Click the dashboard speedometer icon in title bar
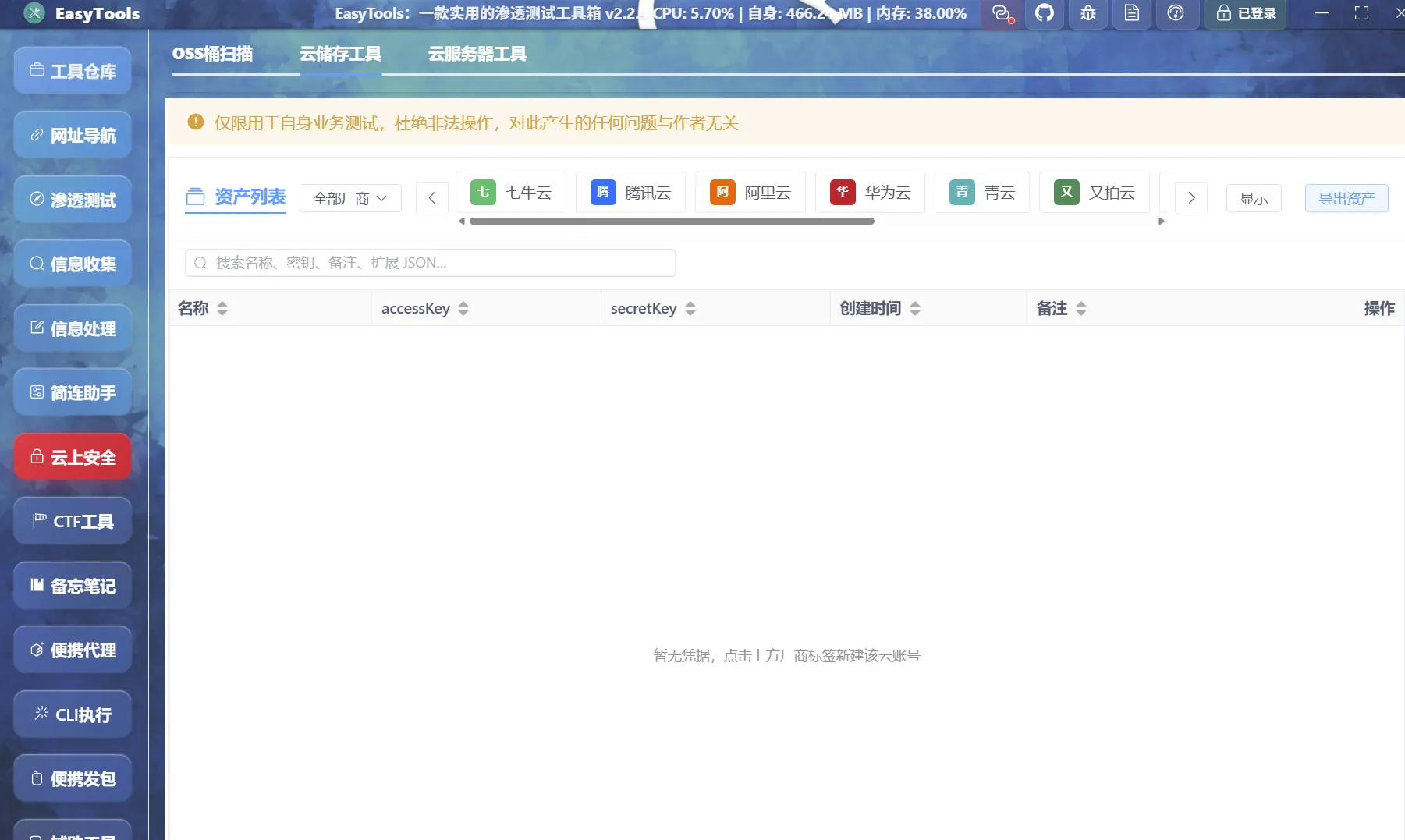The width and height of the screenshot is (1405, 840). tap(1177, 13)
